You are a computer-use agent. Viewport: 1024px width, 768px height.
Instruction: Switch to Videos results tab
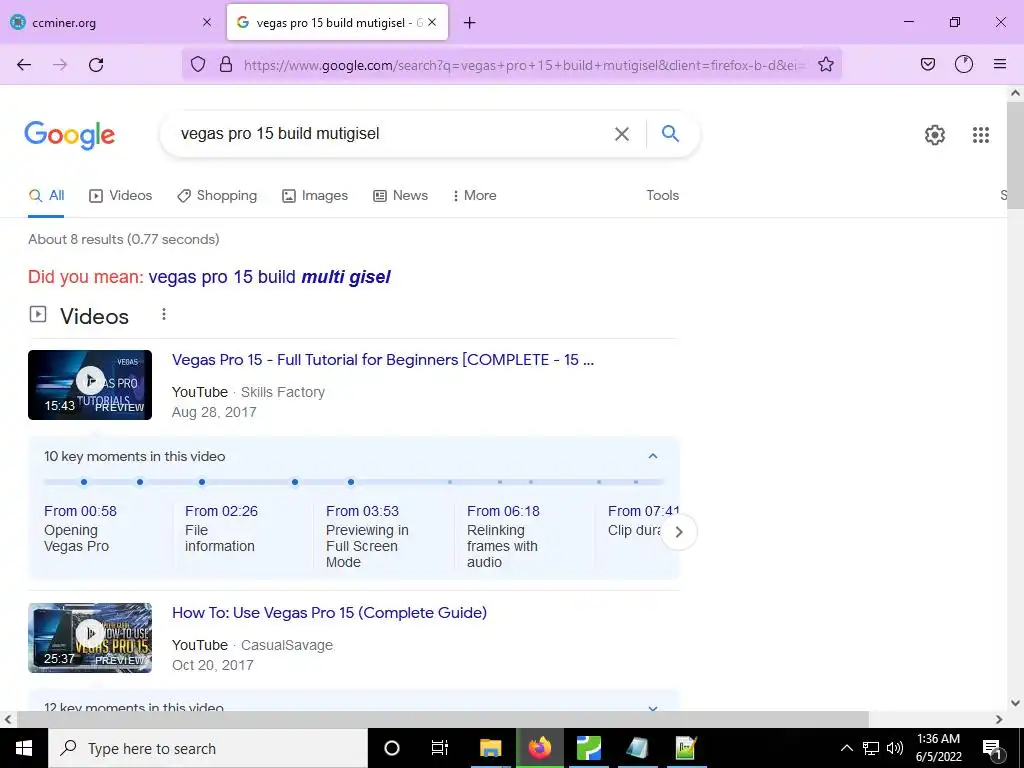click(x=121, y=196)
